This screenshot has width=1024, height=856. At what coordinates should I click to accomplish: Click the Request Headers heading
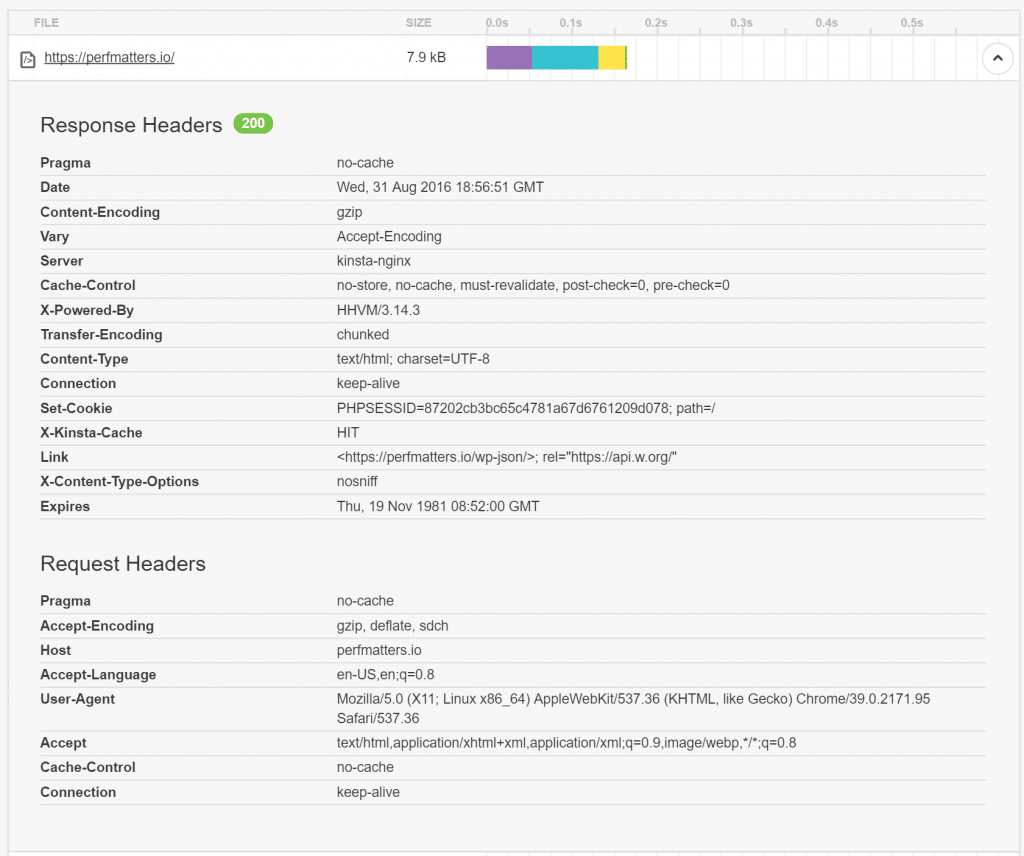pos(123,564)
